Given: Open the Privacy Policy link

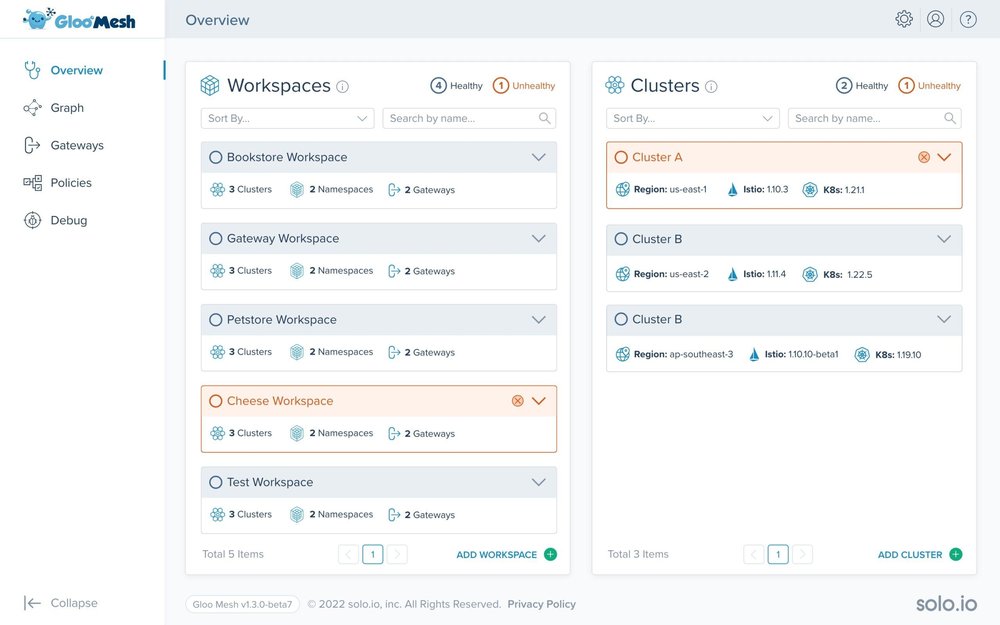Looking at the screenshot, I should 541,604.
